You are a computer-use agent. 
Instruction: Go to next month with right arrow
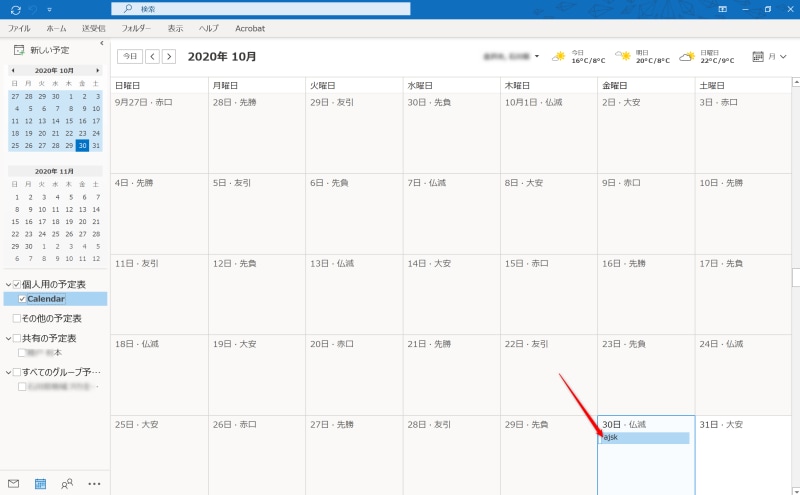[169, 56]
